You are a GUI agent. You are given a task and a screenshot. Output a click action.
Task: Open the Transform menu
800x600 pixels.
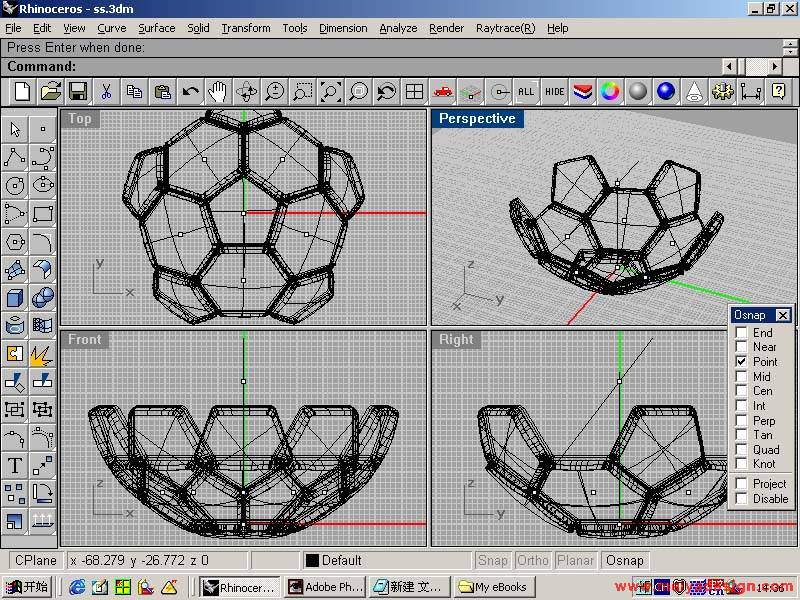(x=245, y=28)
